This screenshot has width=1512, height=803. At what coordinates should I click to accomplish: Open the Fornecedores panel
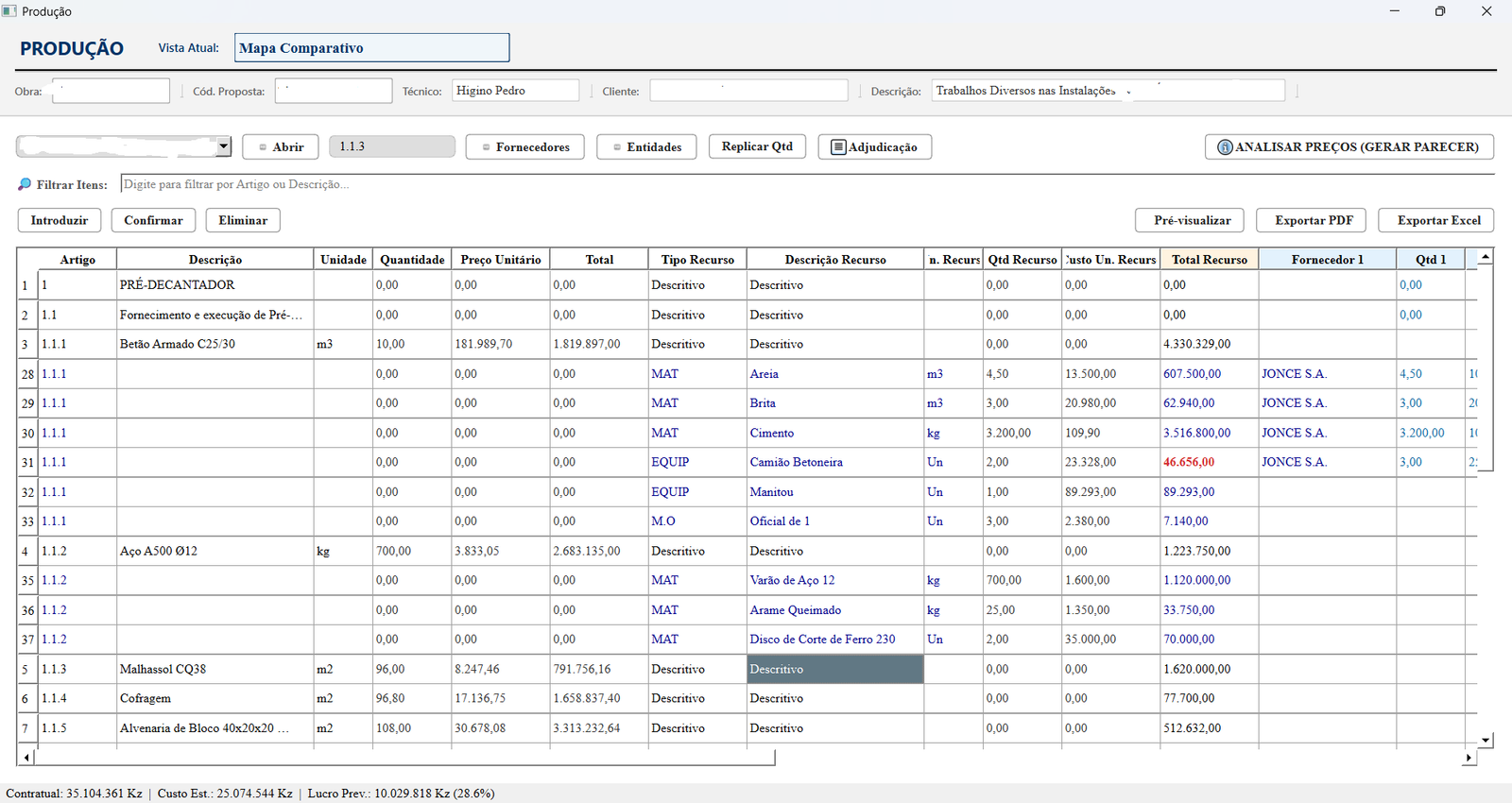[524, 147]
